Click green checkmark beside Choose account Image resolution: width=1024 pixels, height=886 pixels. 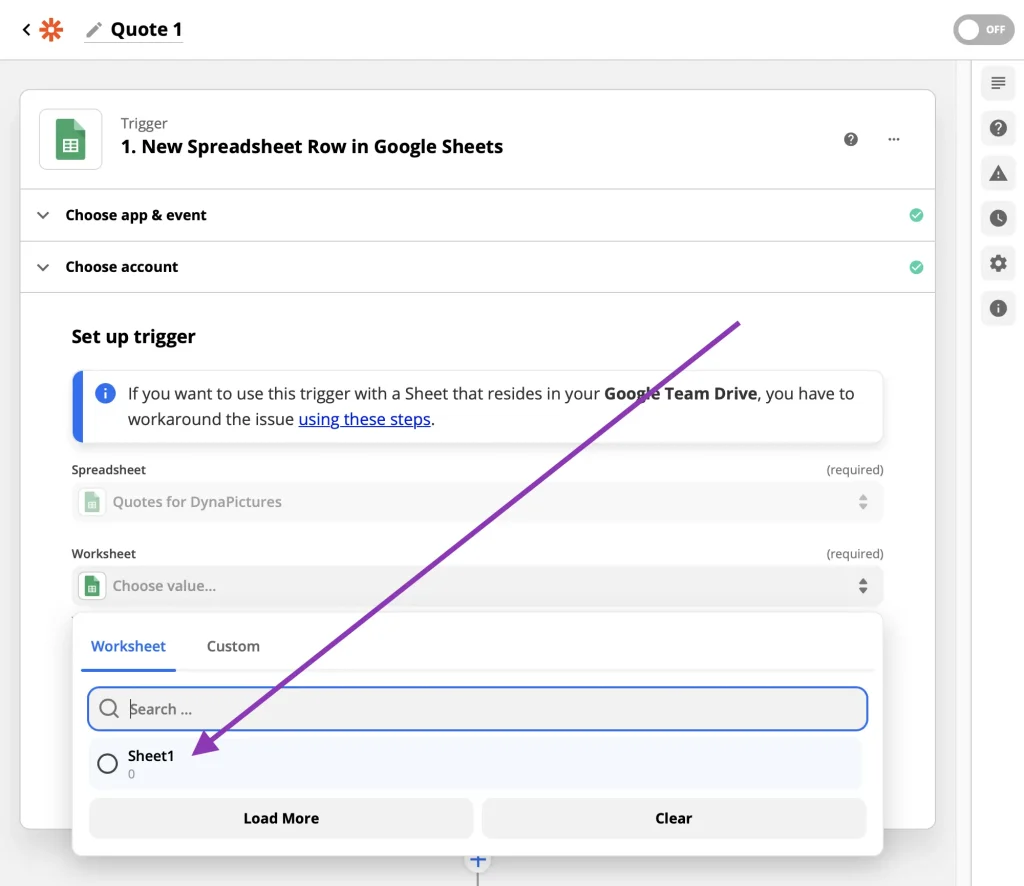916,267
